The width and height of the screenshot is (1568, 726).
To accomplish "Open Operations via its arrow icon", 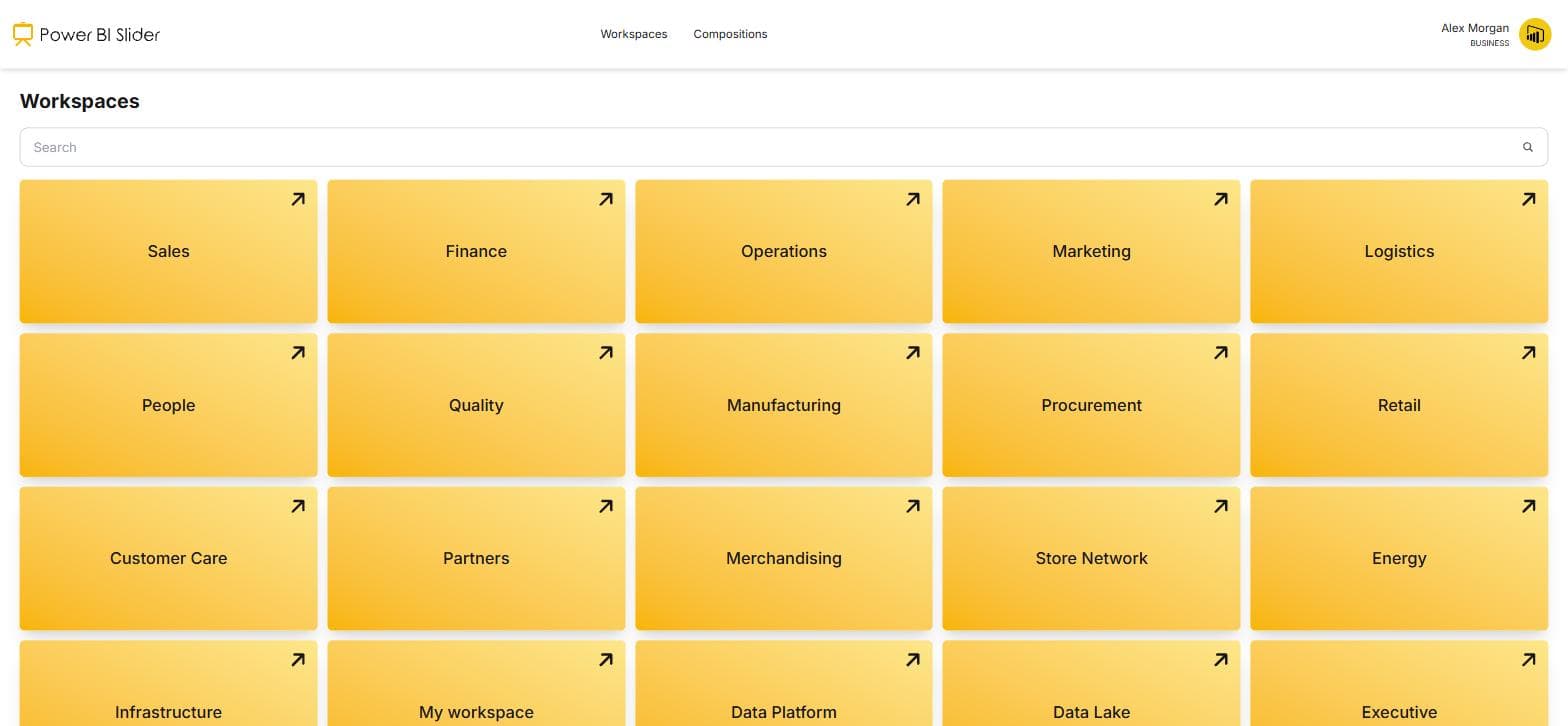I will (913, 199).
